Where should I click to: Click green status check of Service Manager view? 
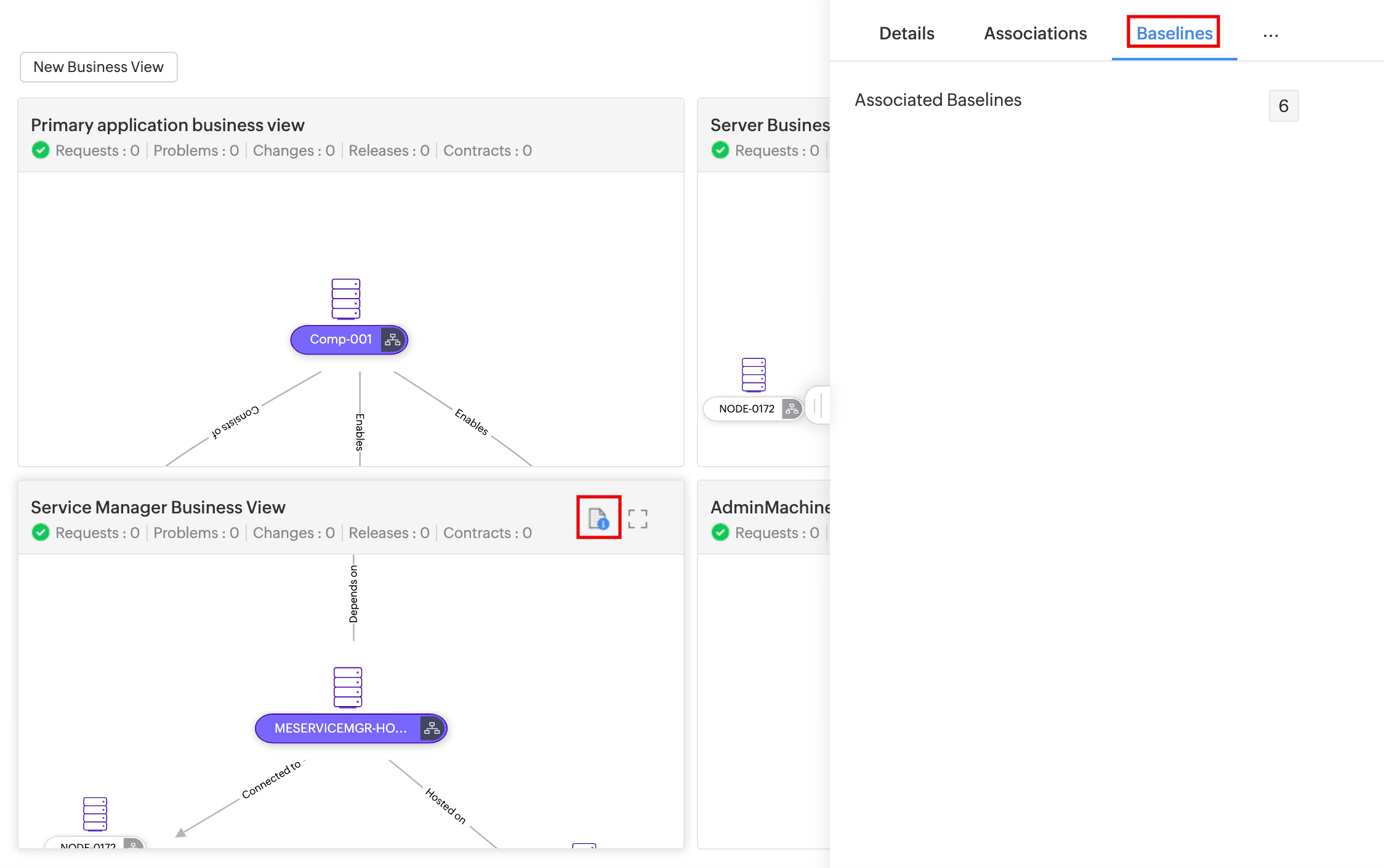coord(41,532)
